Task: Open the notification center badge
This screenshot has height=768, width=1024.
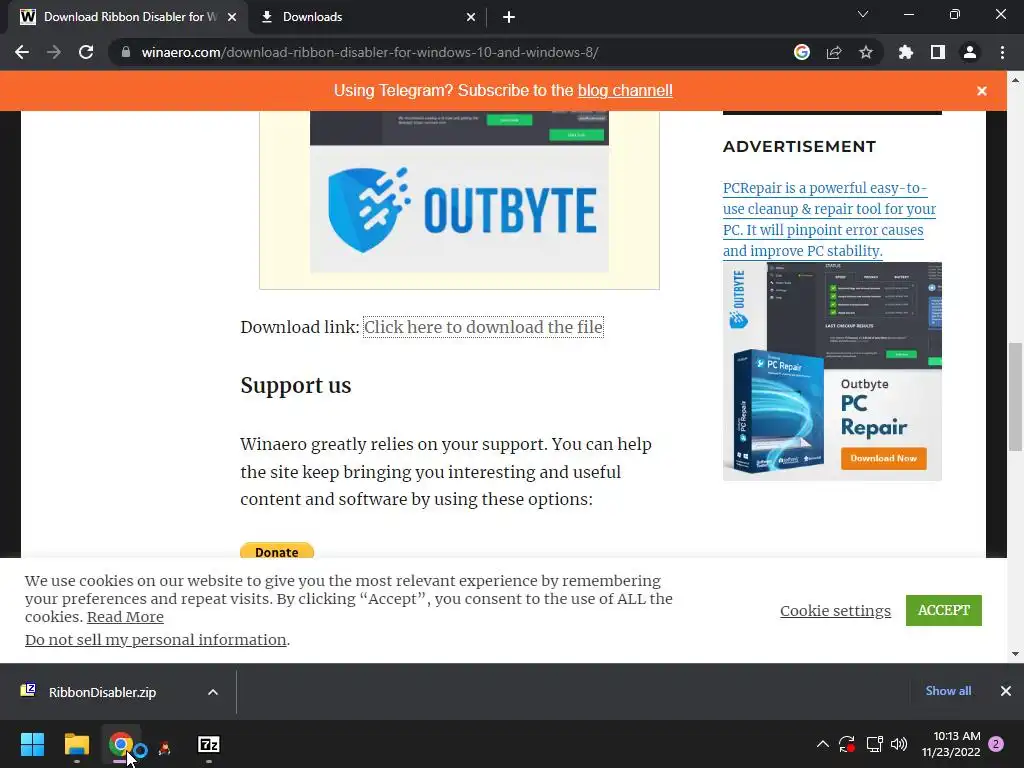Action: click(996, 744)
